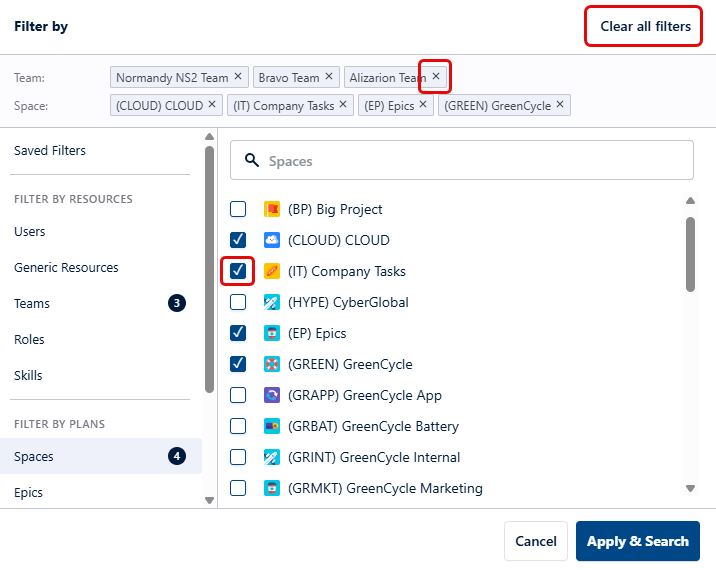Click the Cancel button

pyautogui.click(x=536, y=541)
